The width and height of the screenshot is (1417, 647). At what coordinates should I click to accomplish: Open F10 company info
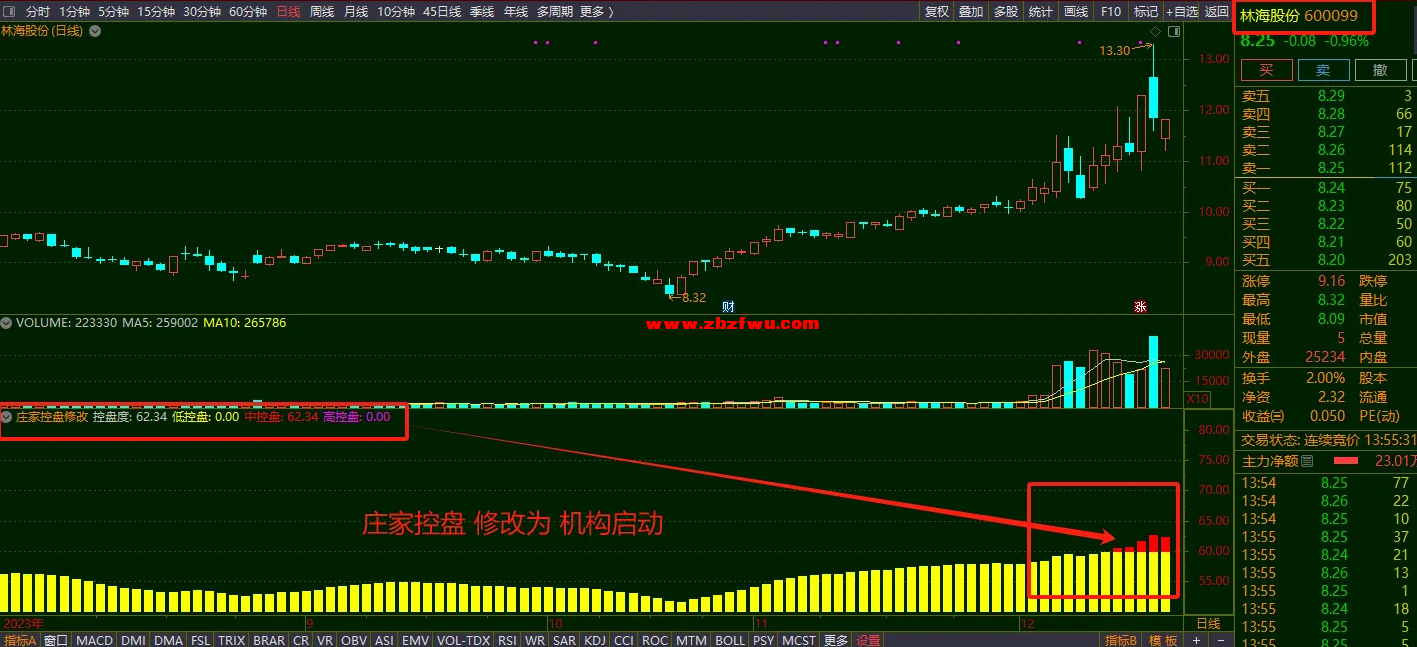pos(1111,12)
